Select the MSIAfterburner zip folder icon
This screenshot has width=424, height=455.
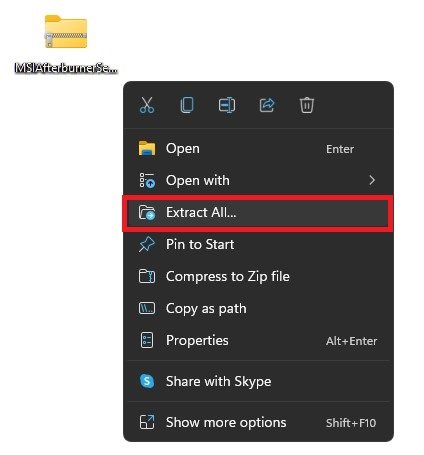pos(66,32)
